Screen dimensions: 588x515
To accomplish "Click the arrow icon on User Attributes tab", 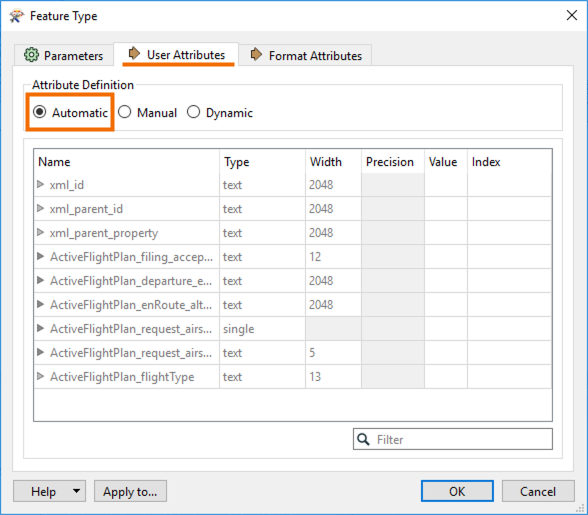I will [x=134, y=53].
